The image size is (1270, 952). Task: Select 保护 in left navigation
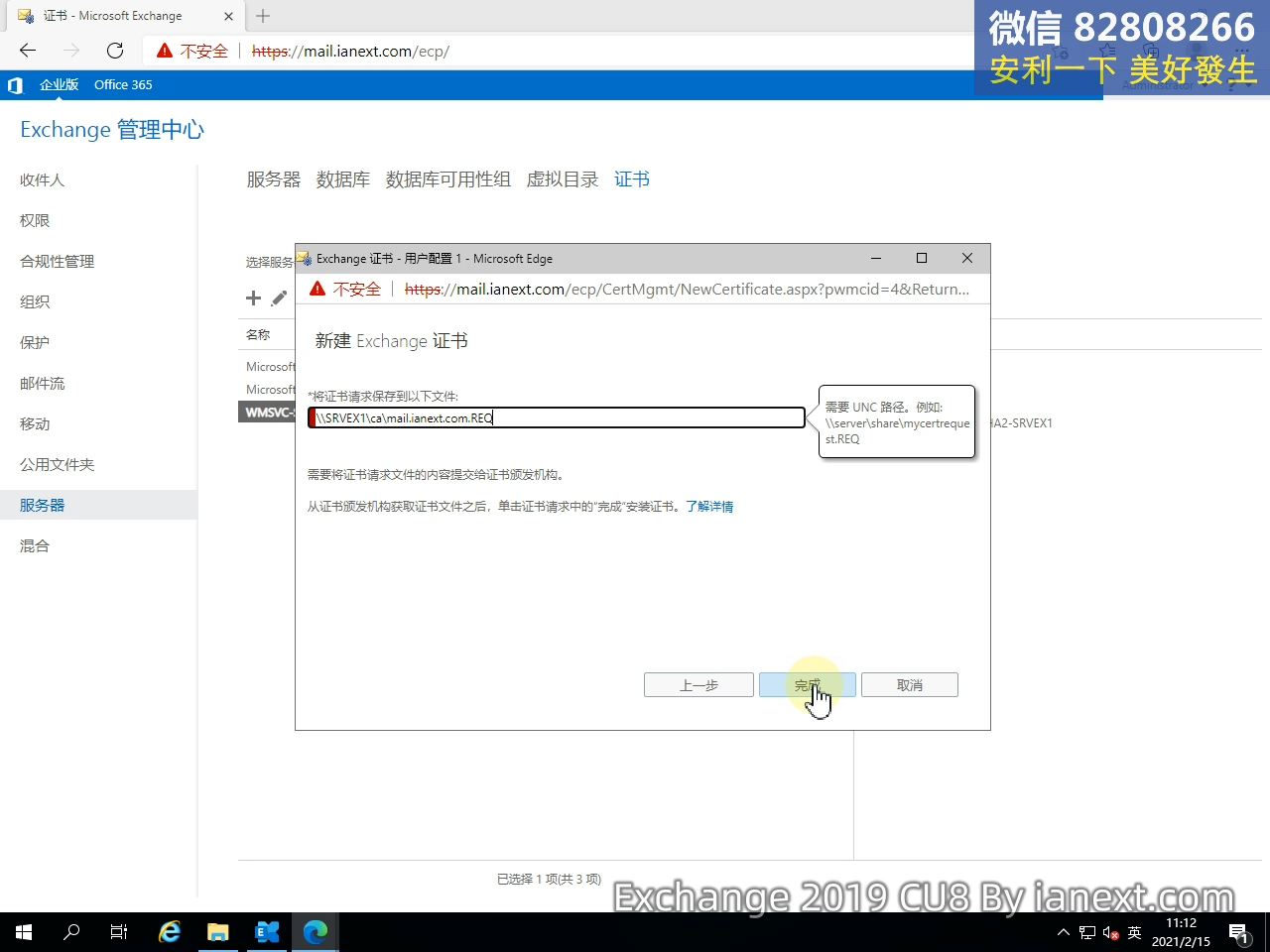pyautogui.click(x=35, y=342)
